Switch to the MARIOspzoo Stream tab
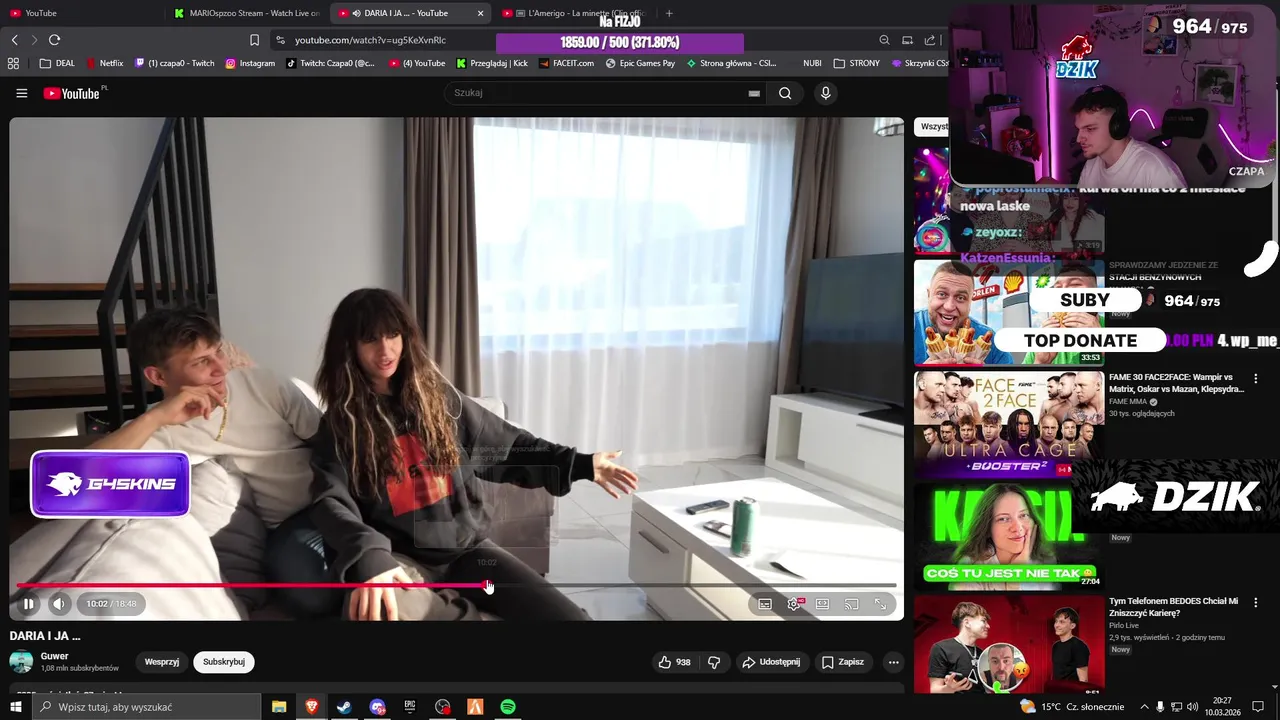1280x720 pixels. coord(246,13)
